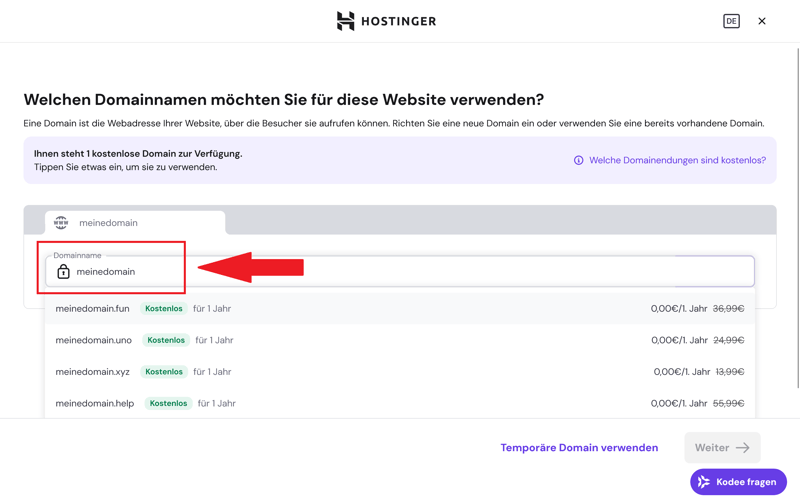The height and width of the screenshot is (503, 800).
Task: Pick the meinedomain.help suggestion
Action: (95, 403)
